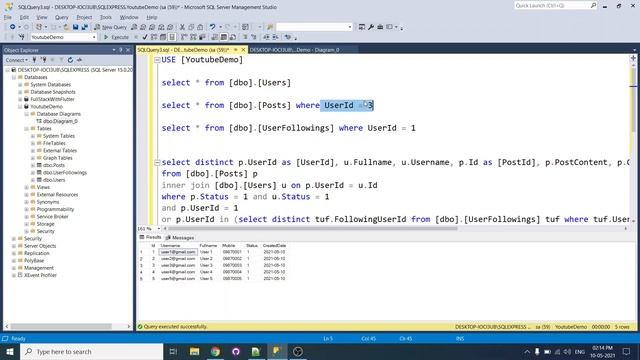This screenshot has height=360, width=640.
Task: Run the query with Execute button
Action: [x=116, y=37]
